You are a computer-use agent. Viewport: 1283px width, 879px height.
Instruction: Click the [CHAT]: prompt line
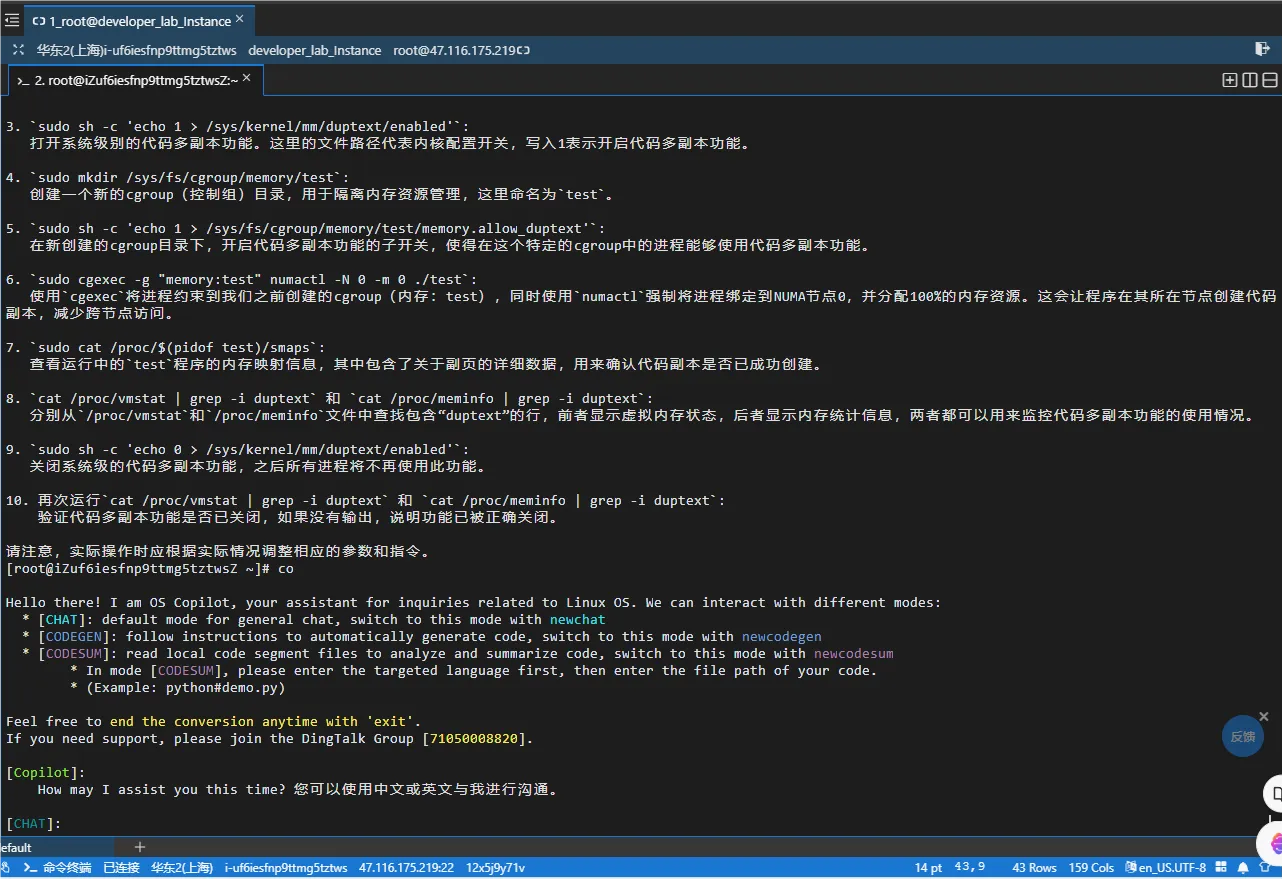point(33,824)
